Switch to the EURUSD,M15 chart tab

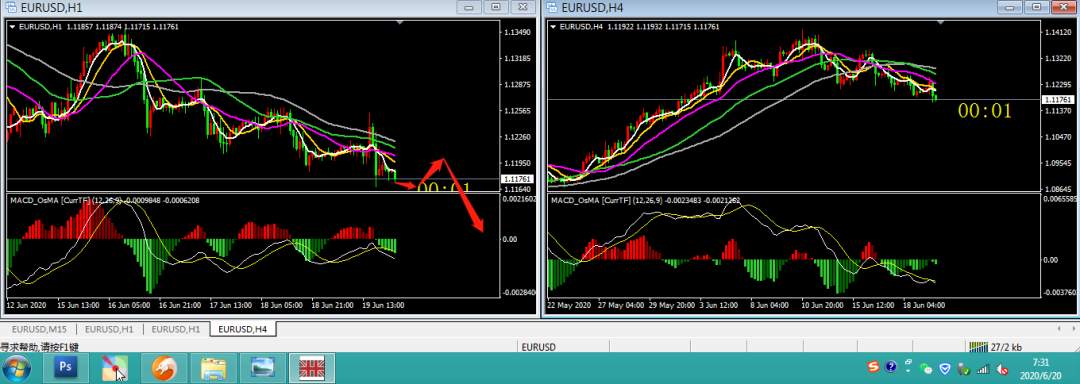(x=39, y=329)
